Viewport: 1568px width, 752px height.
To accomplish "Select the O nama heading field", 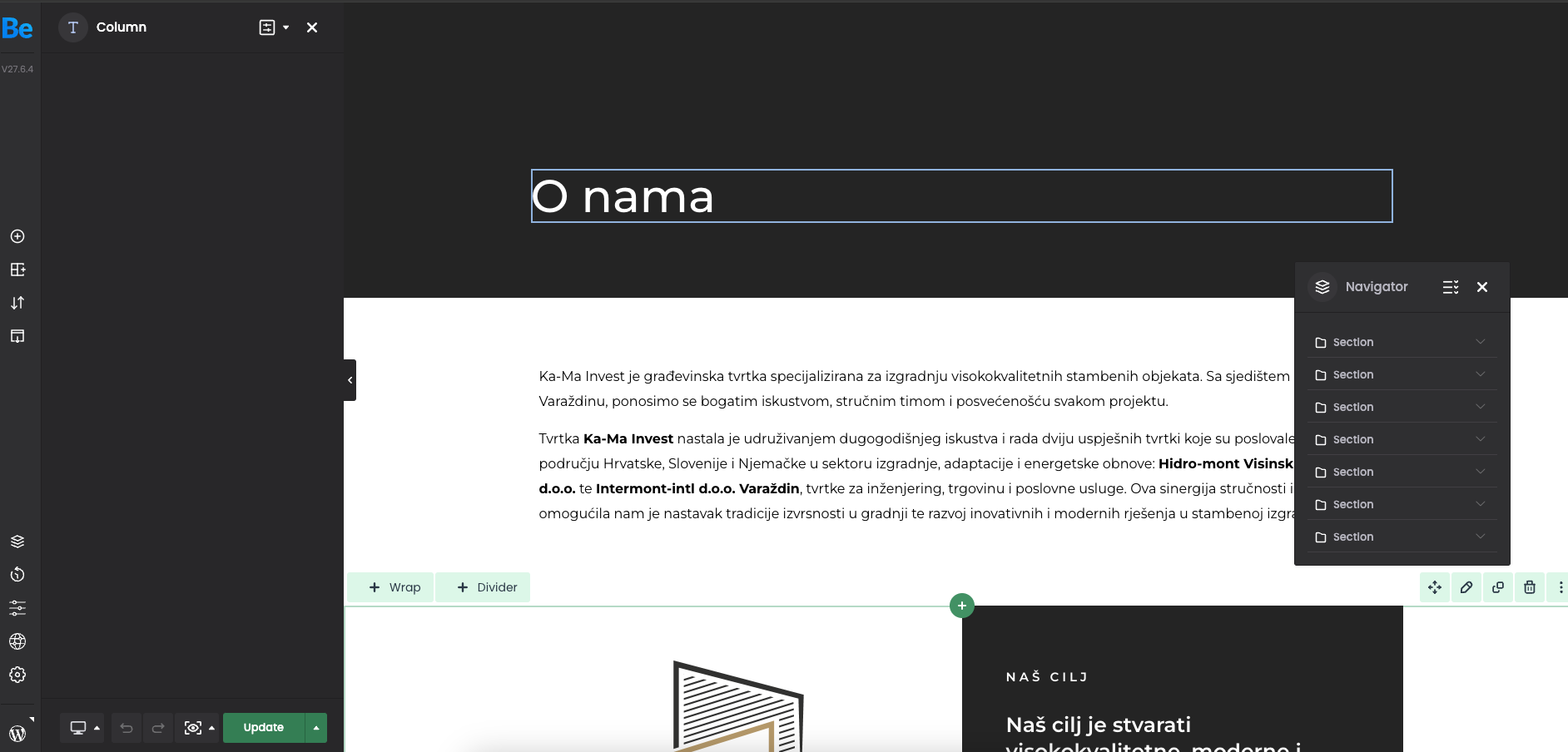I will [961, 196].
